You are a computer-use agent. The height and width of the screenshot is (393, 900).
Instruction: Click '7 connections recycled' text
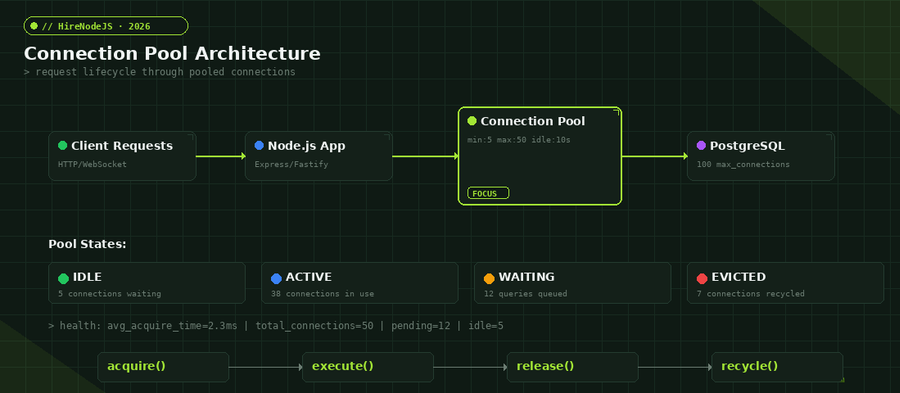click(x=750, y=294)
